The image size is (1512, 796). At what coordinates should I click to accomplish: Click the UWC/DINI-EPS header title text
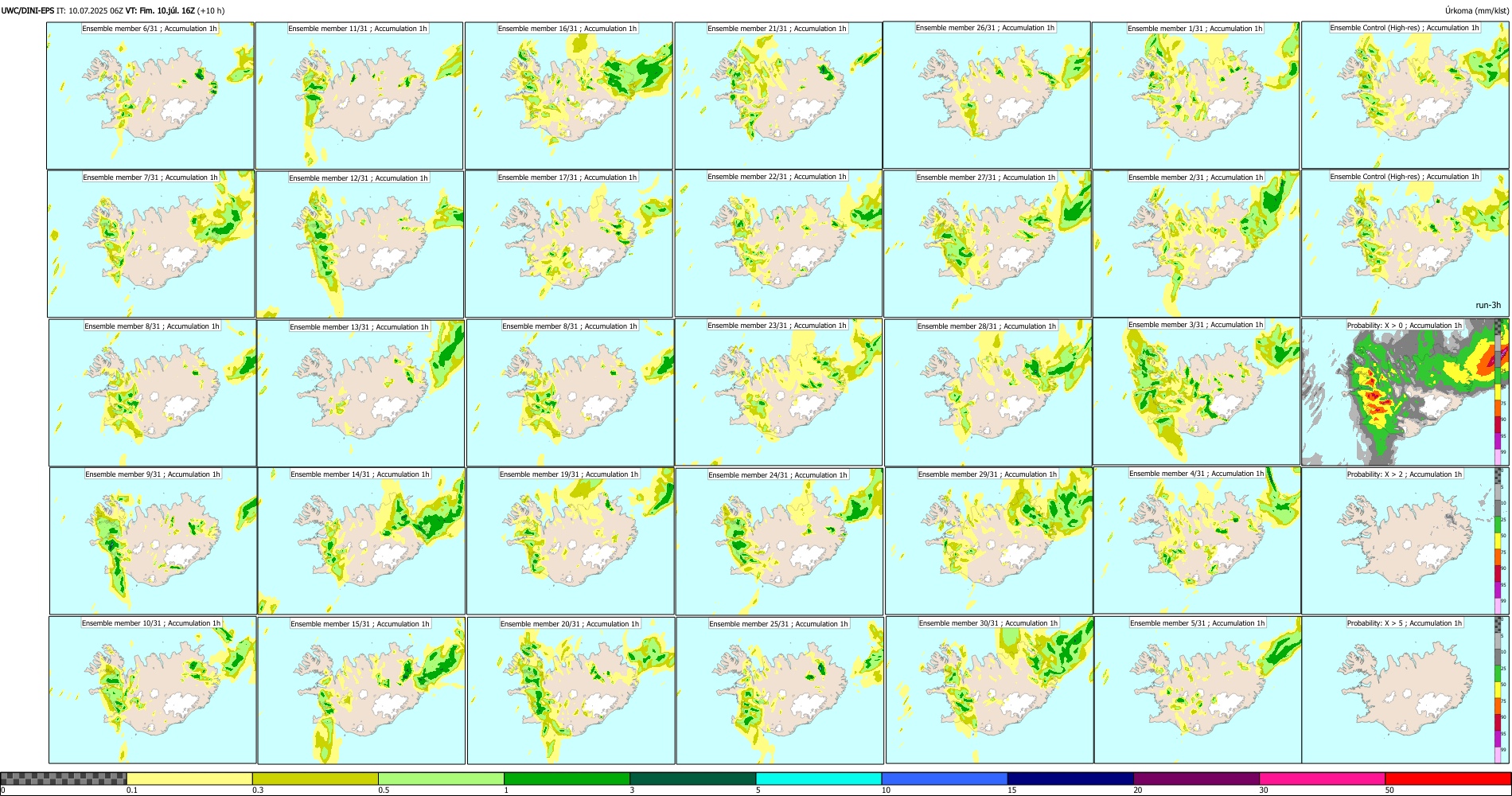pos(28,10)
